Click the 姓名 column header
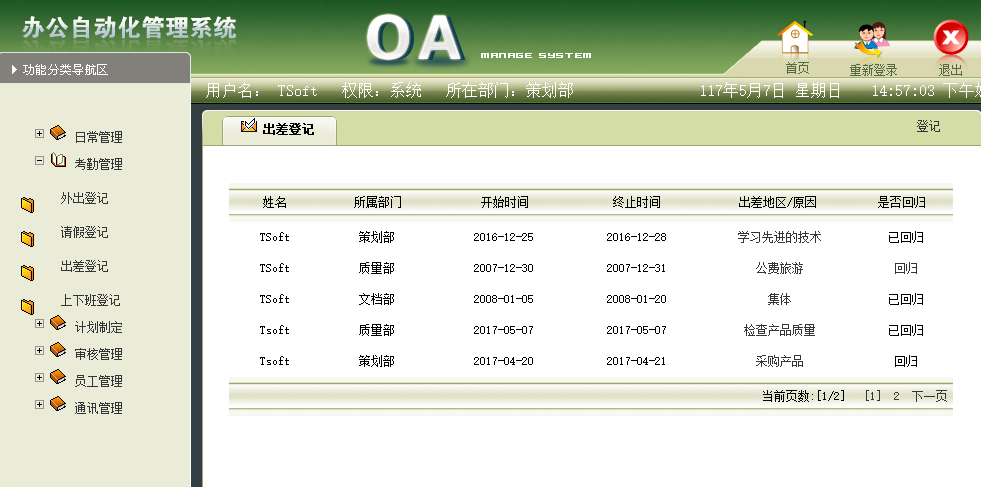The height and width of the screenshot is (487, 981). pyautogui.click(x=275, y=202)
